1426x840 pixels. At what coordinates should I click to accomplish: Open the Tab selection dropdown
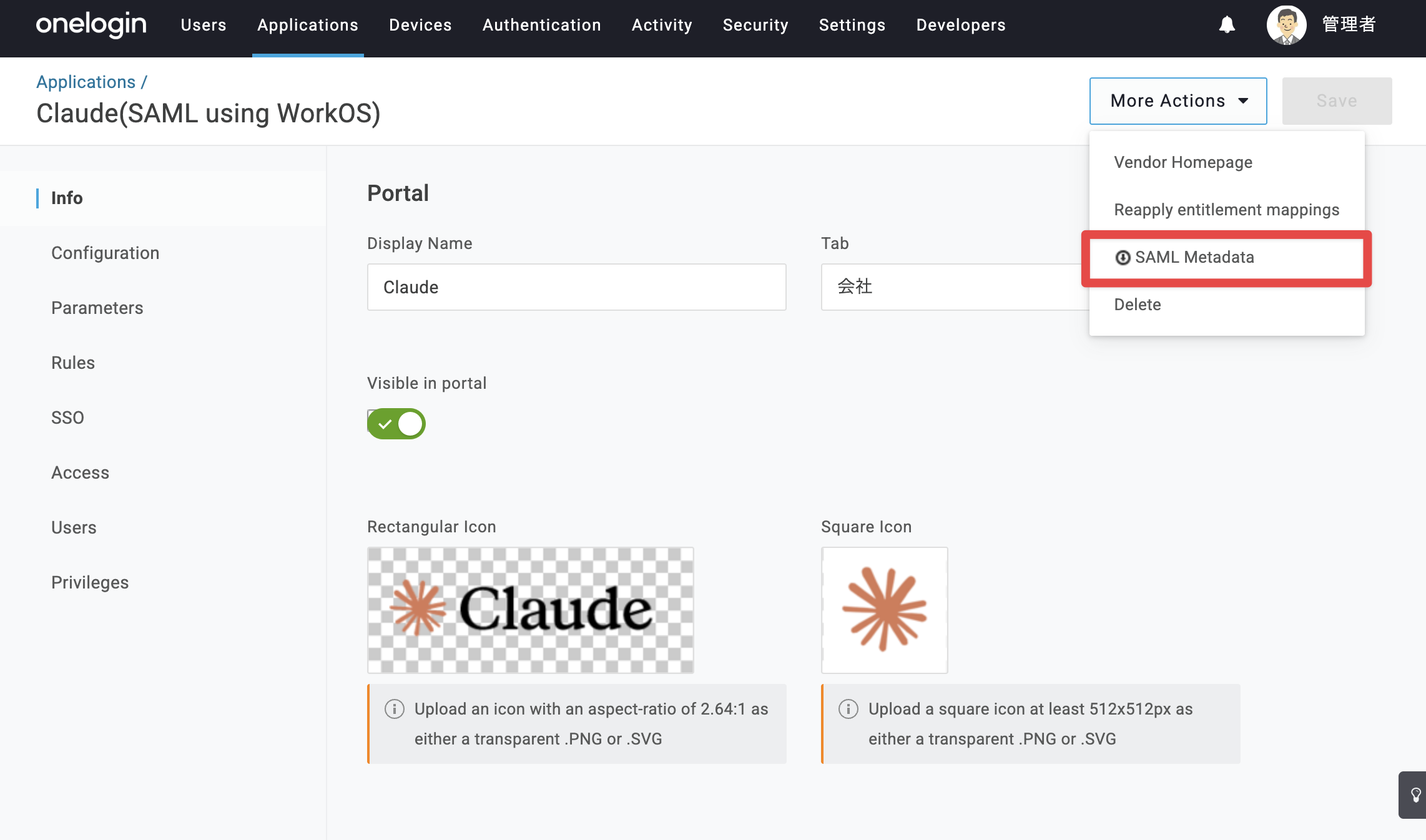pyautogui.click(x=955, y=287)
